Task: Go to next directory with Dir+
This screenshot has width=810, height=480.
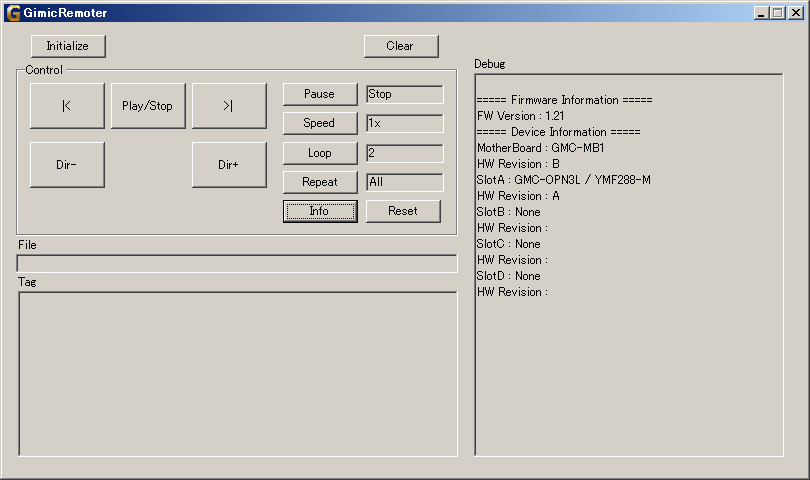Action: (229, 165)
